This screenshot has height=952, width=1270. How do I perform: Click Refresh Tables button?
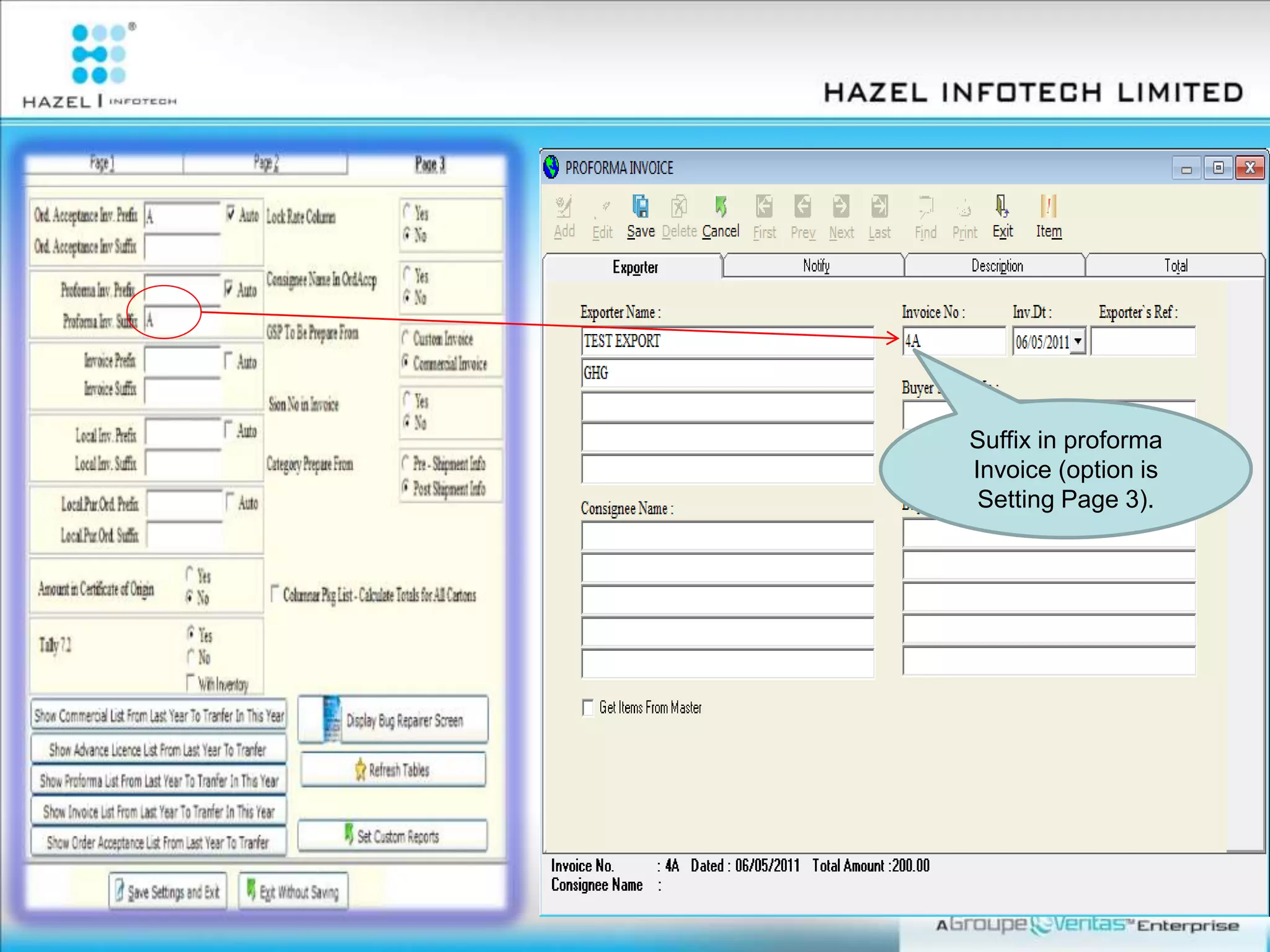coord(393,770)
